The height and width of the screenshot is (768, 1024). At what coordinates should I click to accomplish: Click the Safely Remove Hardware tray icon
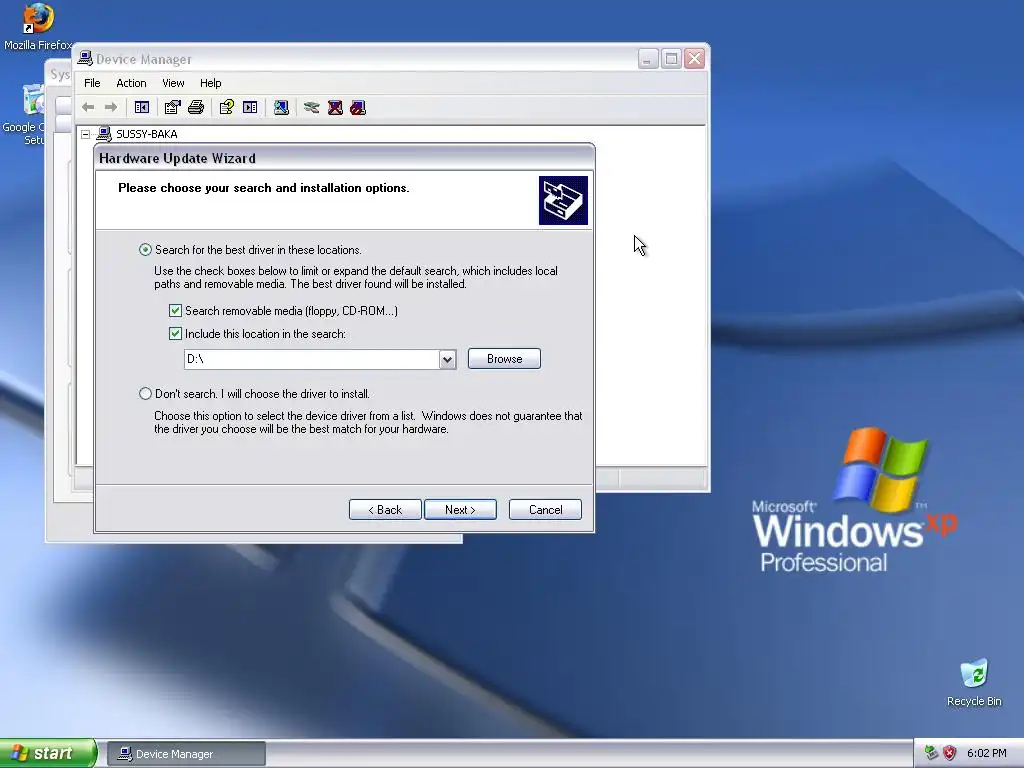[931, 753]
